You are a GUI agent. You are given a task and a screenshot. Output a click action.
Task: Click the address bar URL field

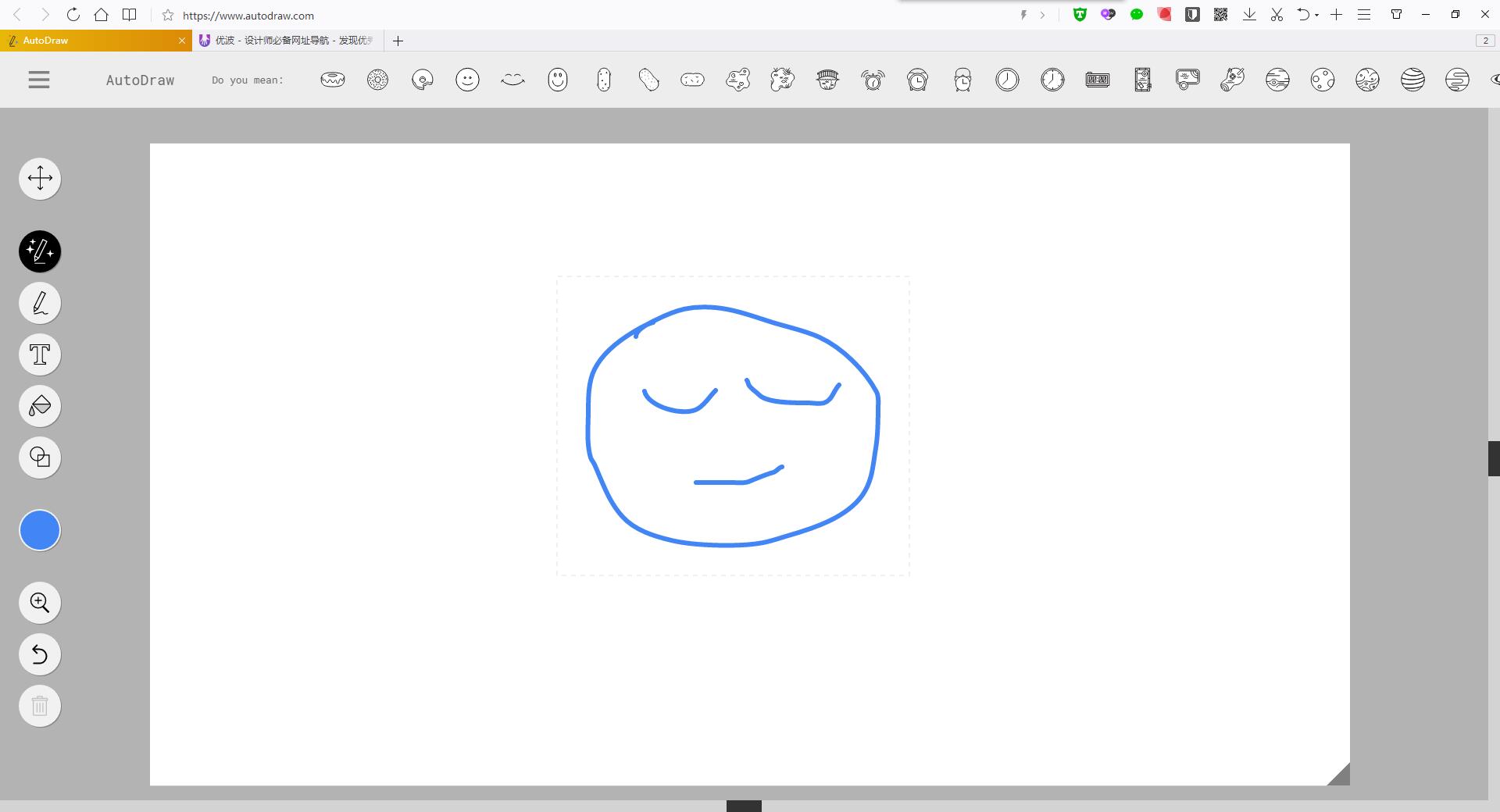pos(547,16)
